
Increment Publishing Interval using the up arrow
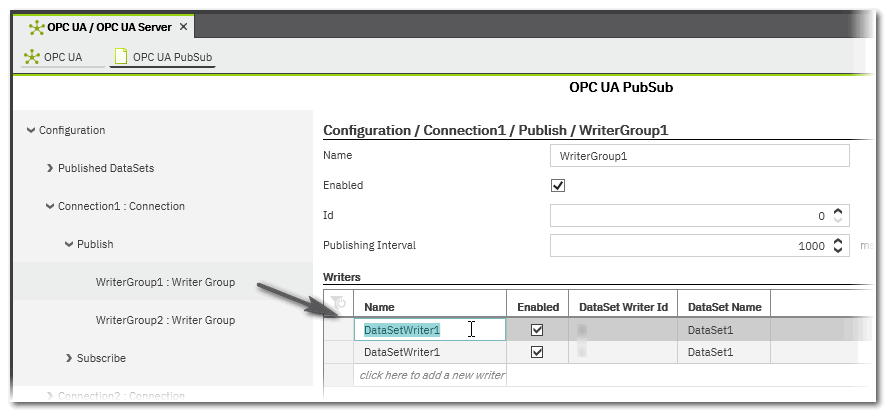click(x=839, y=241)
